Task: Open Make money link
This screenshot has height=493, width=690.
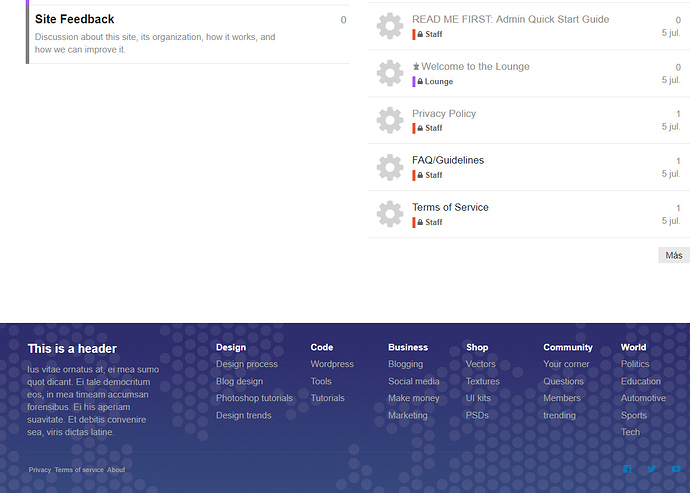Action: click(x=414, y=398)
